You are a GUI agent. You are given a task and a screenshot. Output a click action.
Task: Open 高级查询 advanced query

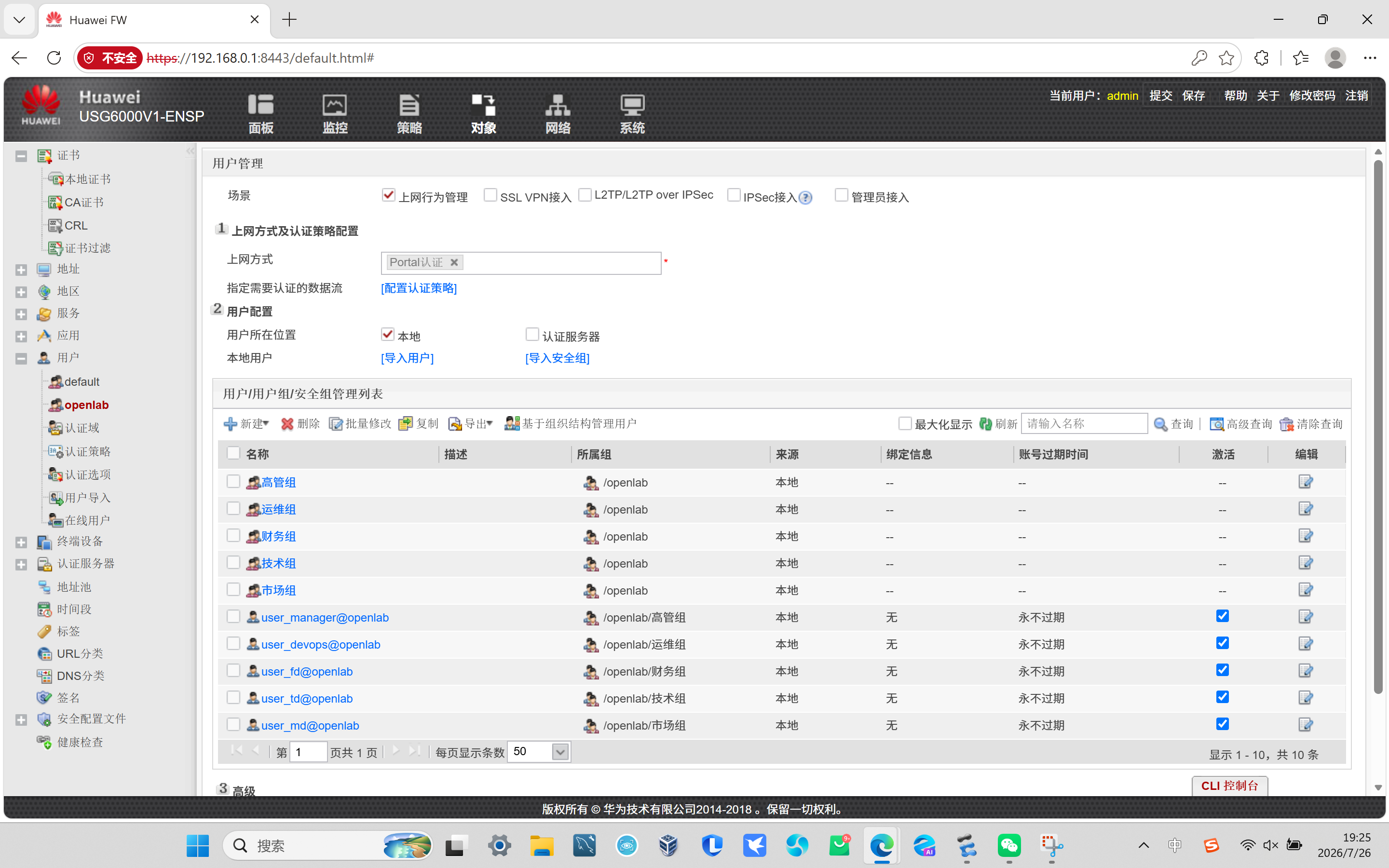(1241, 424)
